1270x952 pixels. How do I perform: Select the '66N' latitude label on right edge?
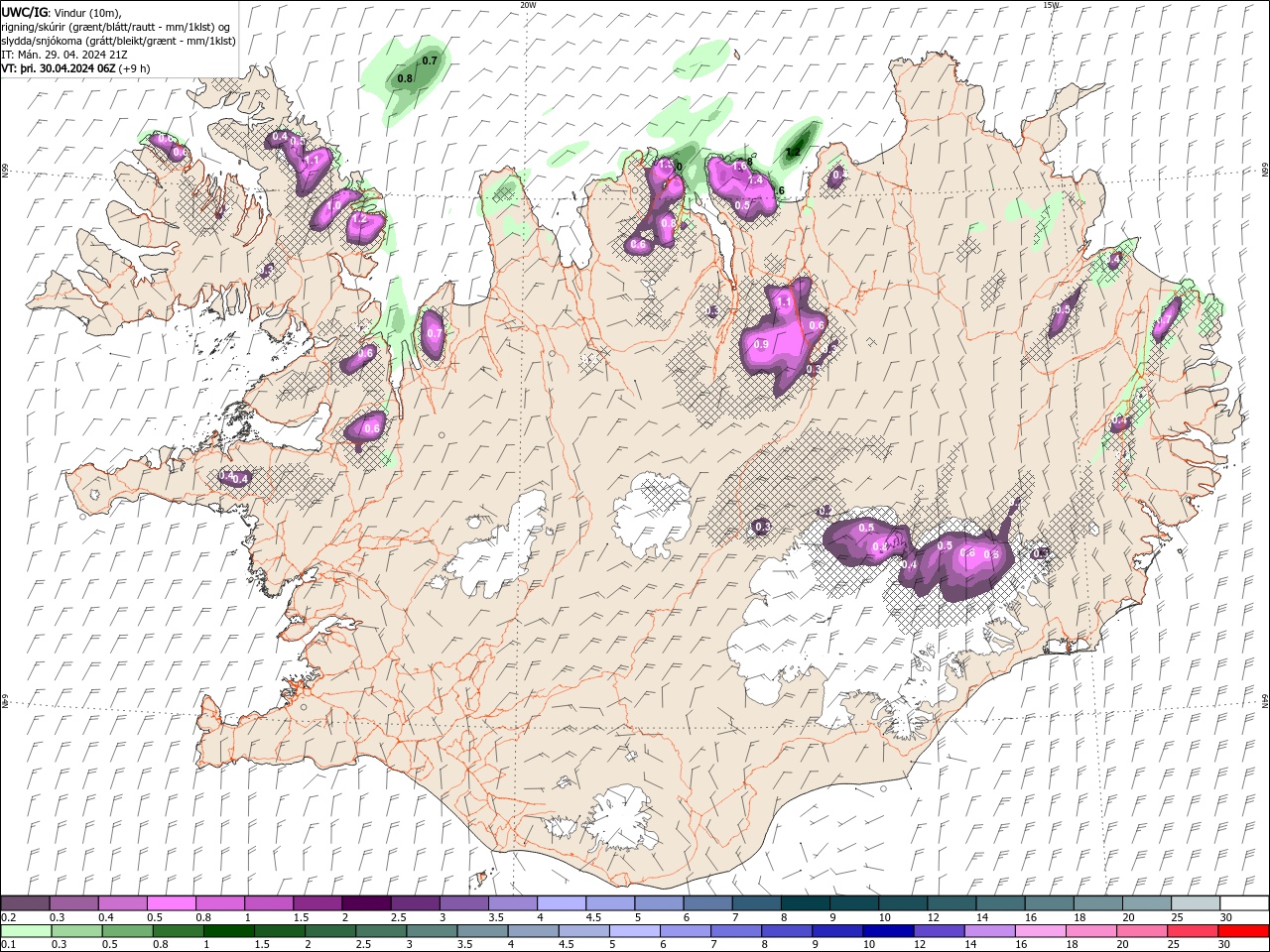tap(1265, 172)
